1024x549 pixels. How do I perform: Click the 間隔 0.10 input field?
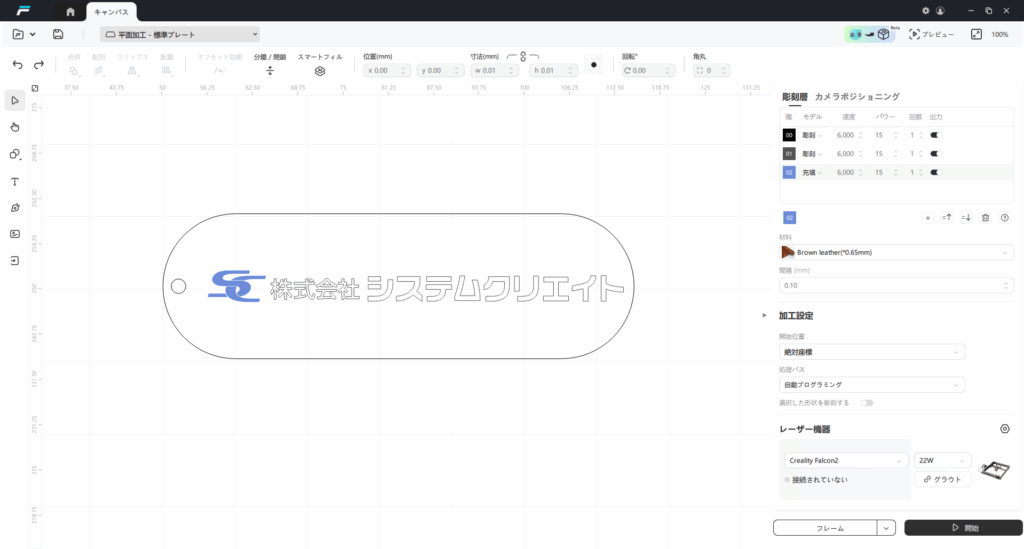tap(897, 285)
